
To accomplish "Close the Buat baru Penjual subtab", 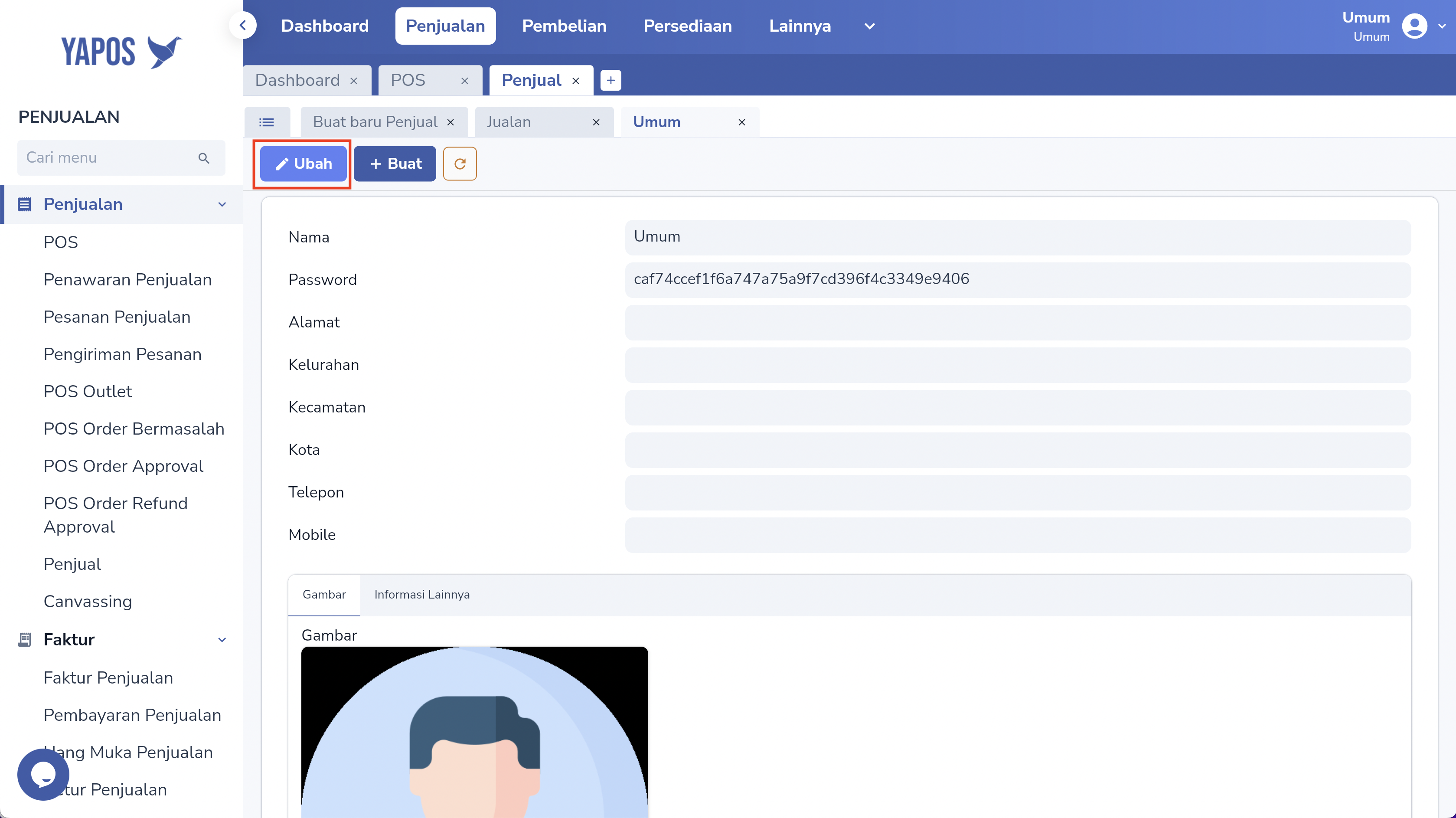I will pos(451,122).
